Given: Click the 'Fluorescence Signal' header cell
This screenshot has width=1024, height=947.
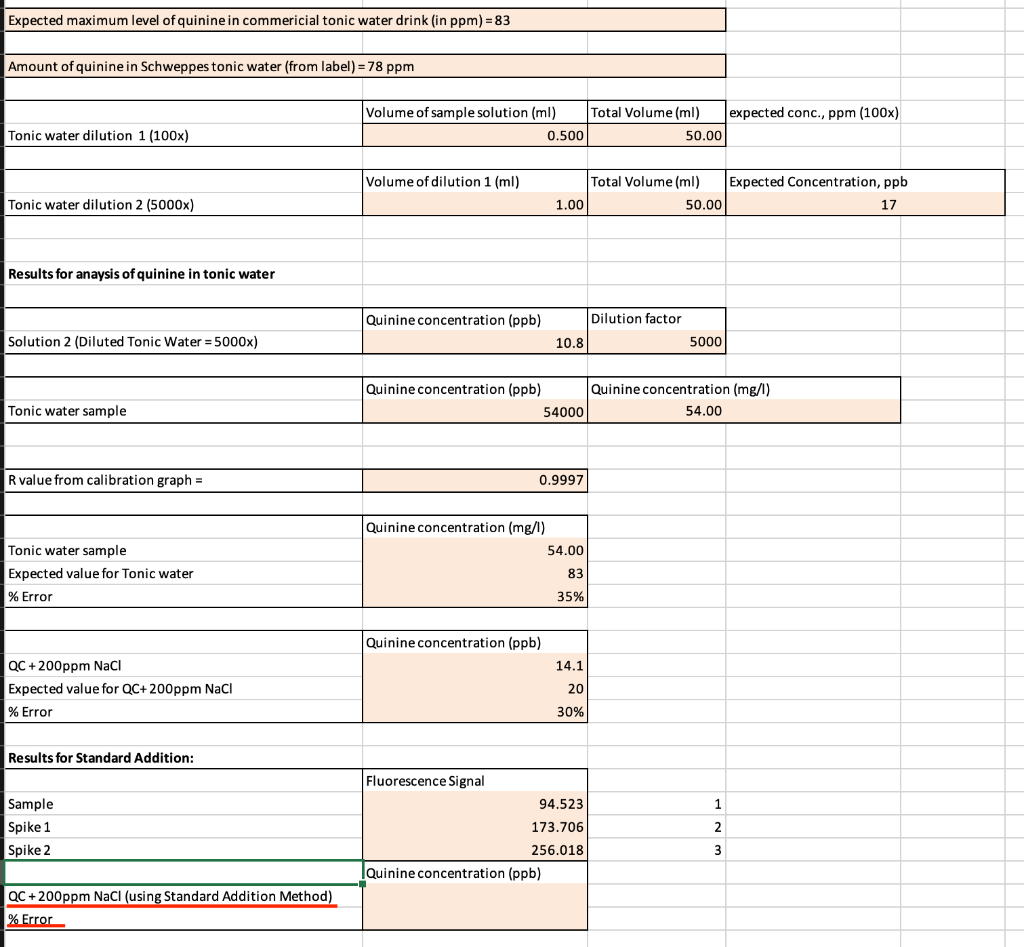Looking at the screenshot, I should (475, 780).
